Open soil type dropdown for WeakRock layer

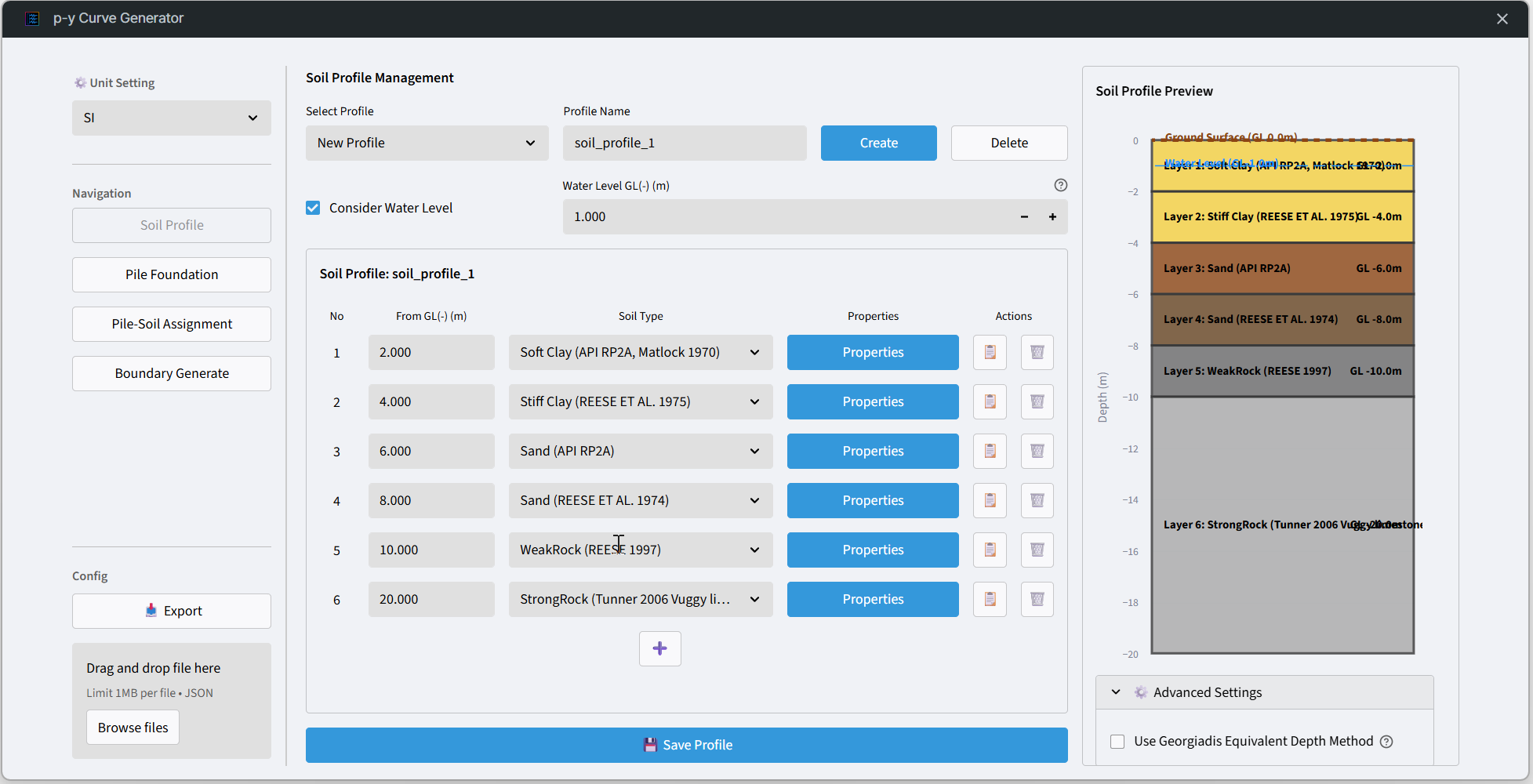point(641,550)
